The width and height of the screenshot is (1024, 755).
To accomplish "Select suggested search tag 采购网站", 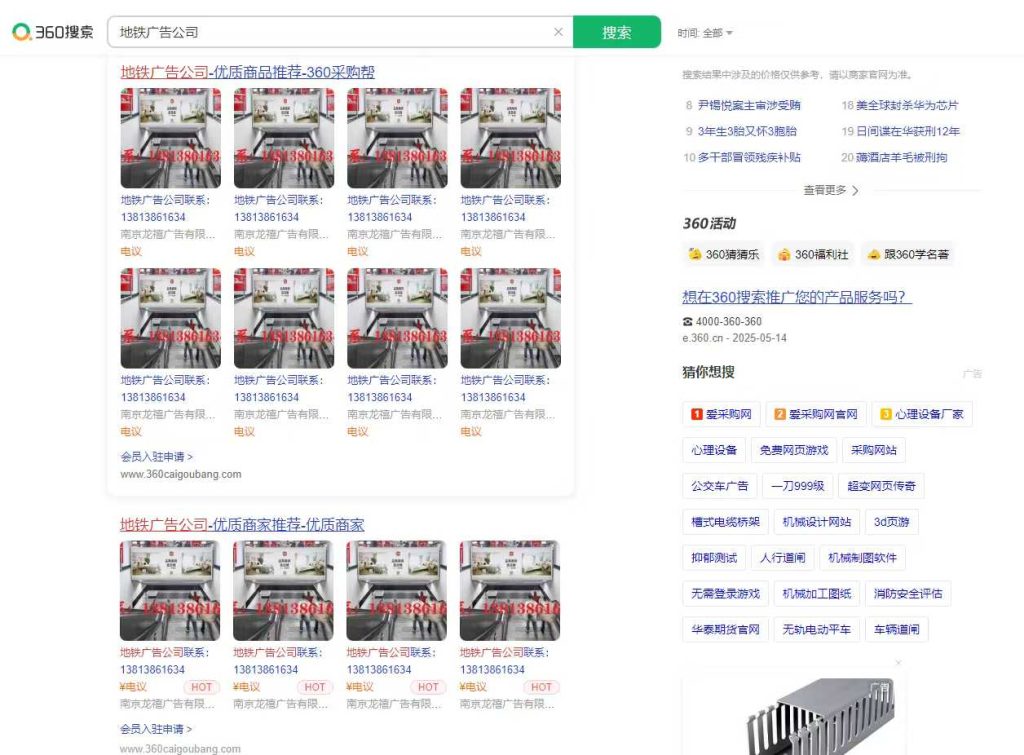I will [x=874, y=450].
